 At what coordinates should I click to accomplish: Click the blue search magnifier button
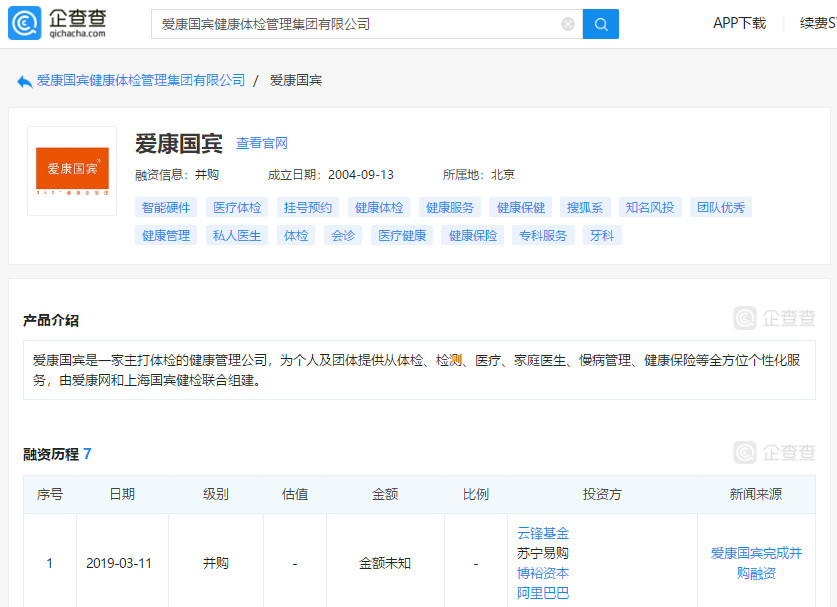[601, 24]
